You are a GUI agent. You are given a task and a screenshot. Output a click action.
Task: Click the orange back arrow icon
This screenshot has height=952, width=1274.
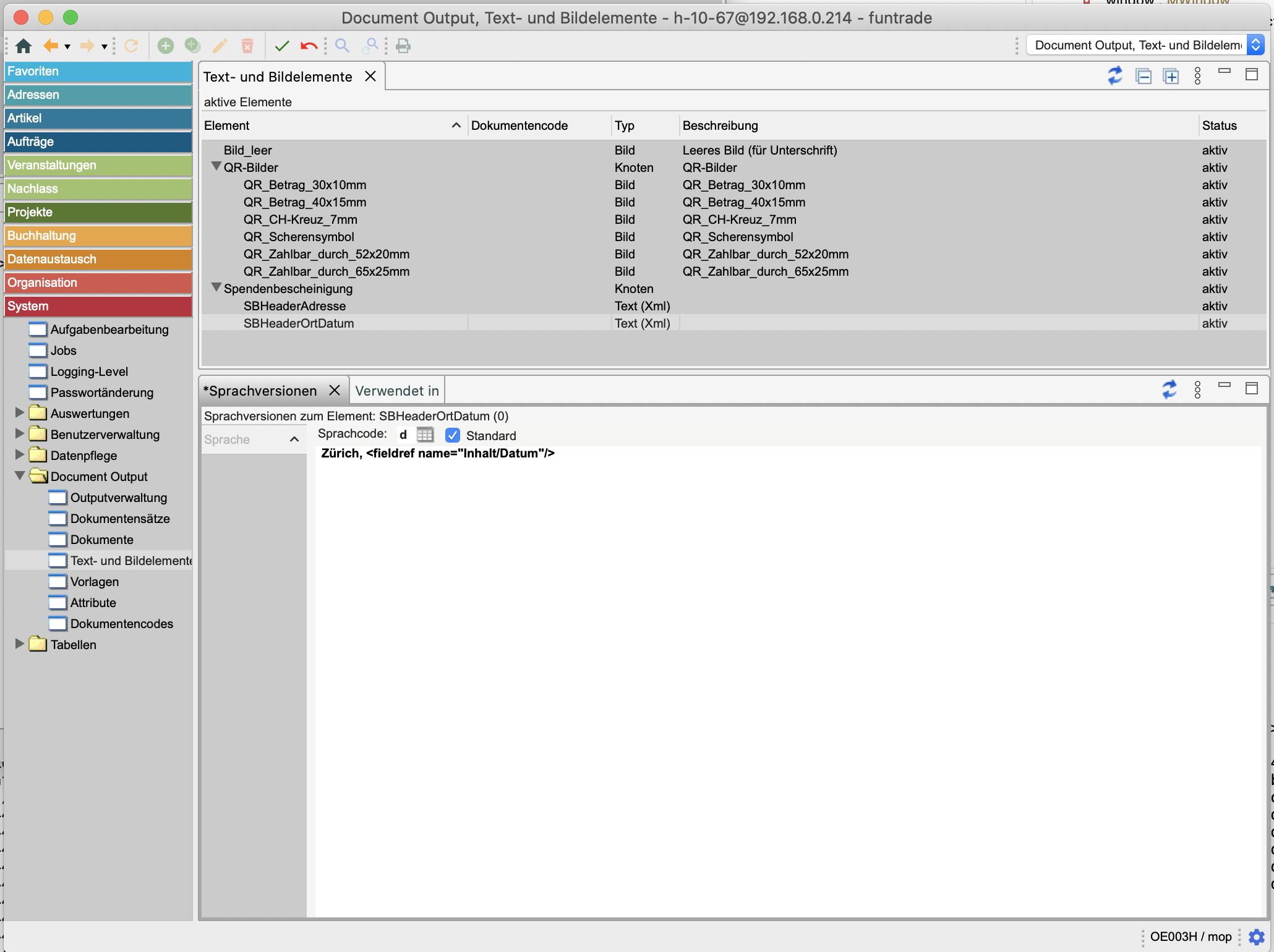(51, 46)
